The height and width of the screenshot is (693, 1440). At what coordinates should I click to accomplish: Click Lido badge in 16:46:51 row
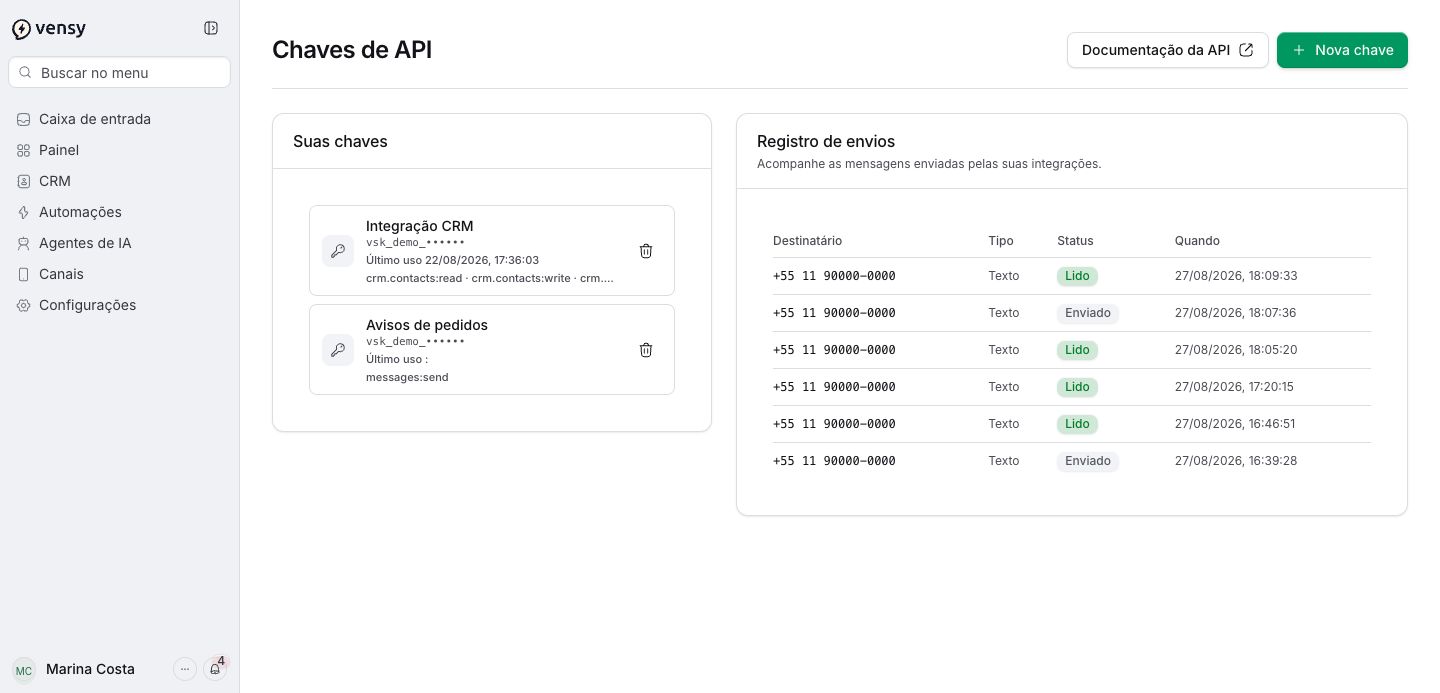(1077, 424)
